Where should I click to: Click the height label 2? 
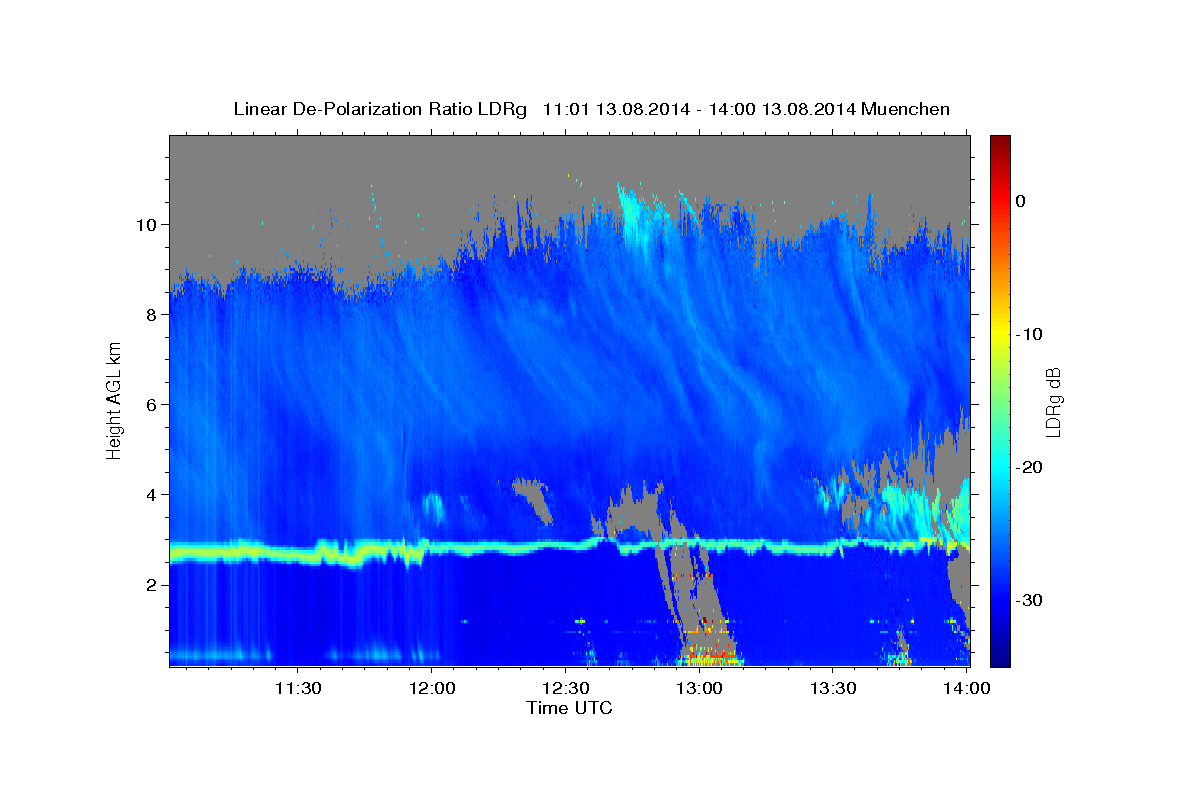coord(154,584)
